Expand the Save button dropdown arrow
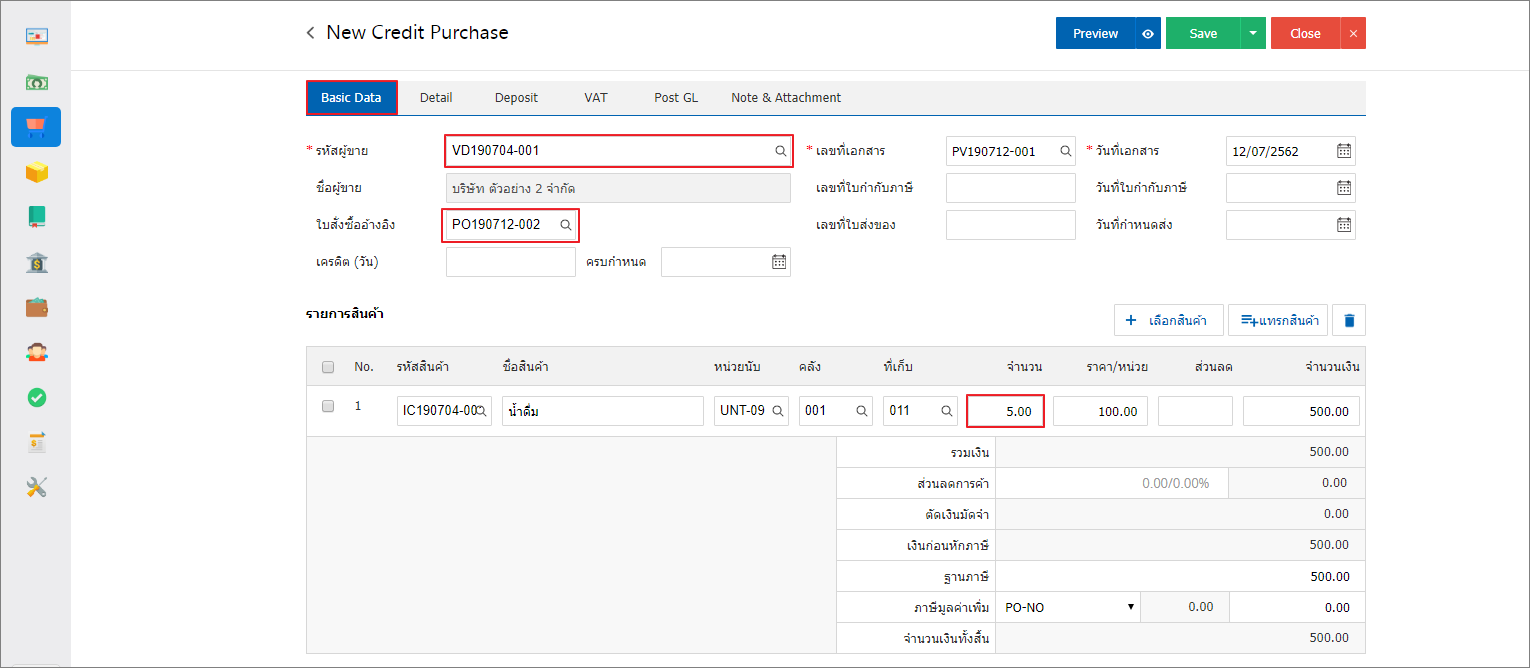This screenshot has height=668, width=1530. pyautogui.click(x=1254, y=33)
